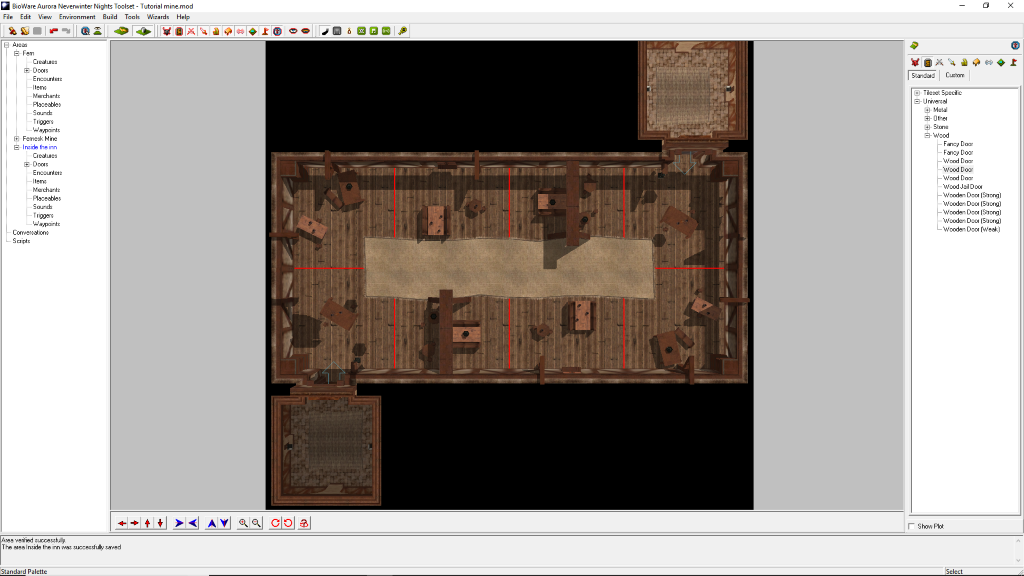This screenshot has width=1024, height=576.
Task: Select the Waypoints flag icon in palette panel
Action: click(x=1014, y=63)
